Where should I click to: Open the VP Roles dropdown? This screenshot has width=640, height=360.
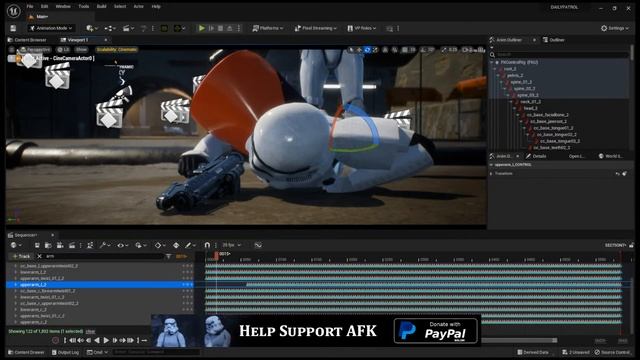point(362,28)
